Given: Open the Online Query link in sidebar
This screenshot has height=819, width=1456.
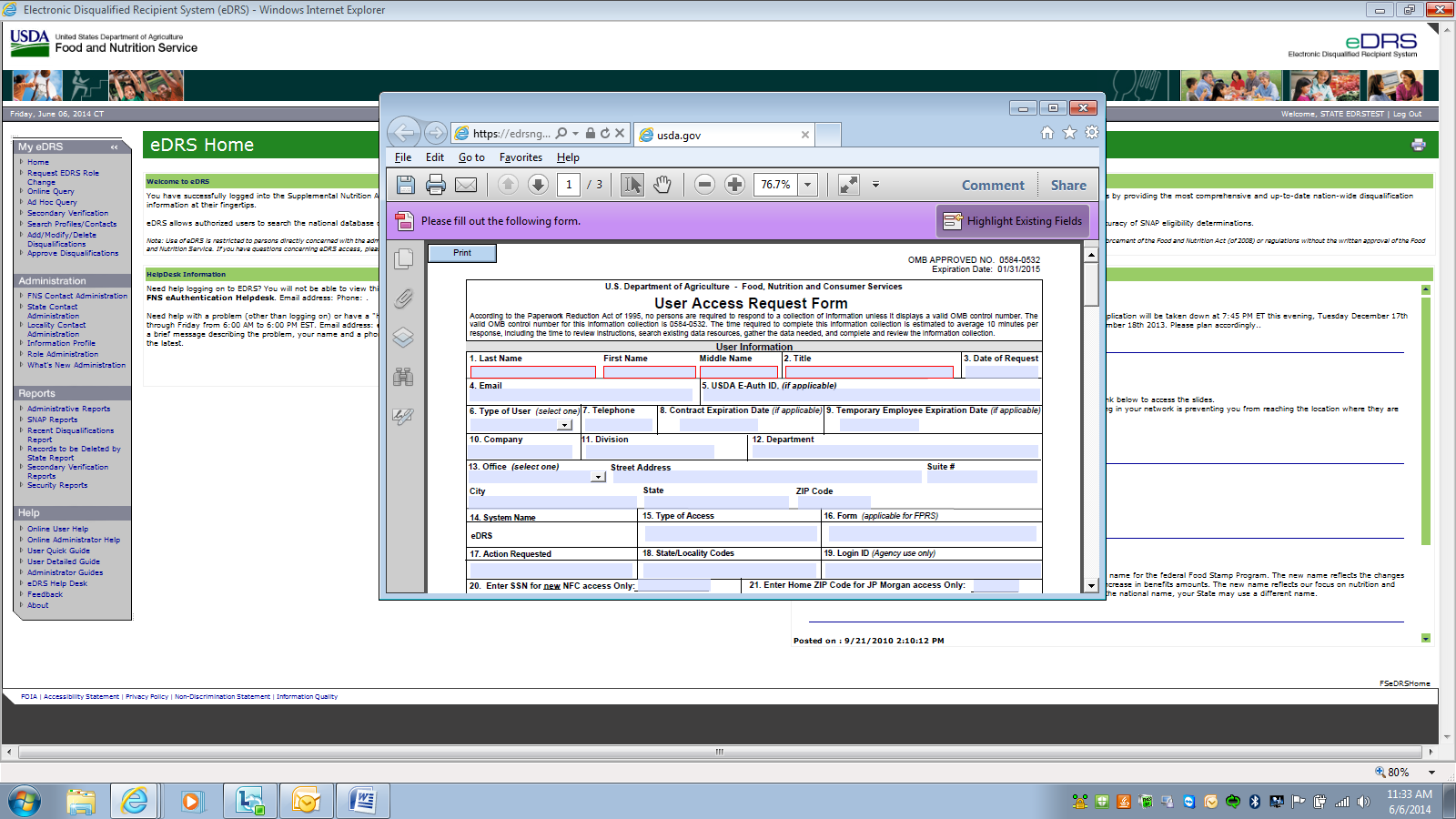Looking at the screenshot, I should [51, 192].
